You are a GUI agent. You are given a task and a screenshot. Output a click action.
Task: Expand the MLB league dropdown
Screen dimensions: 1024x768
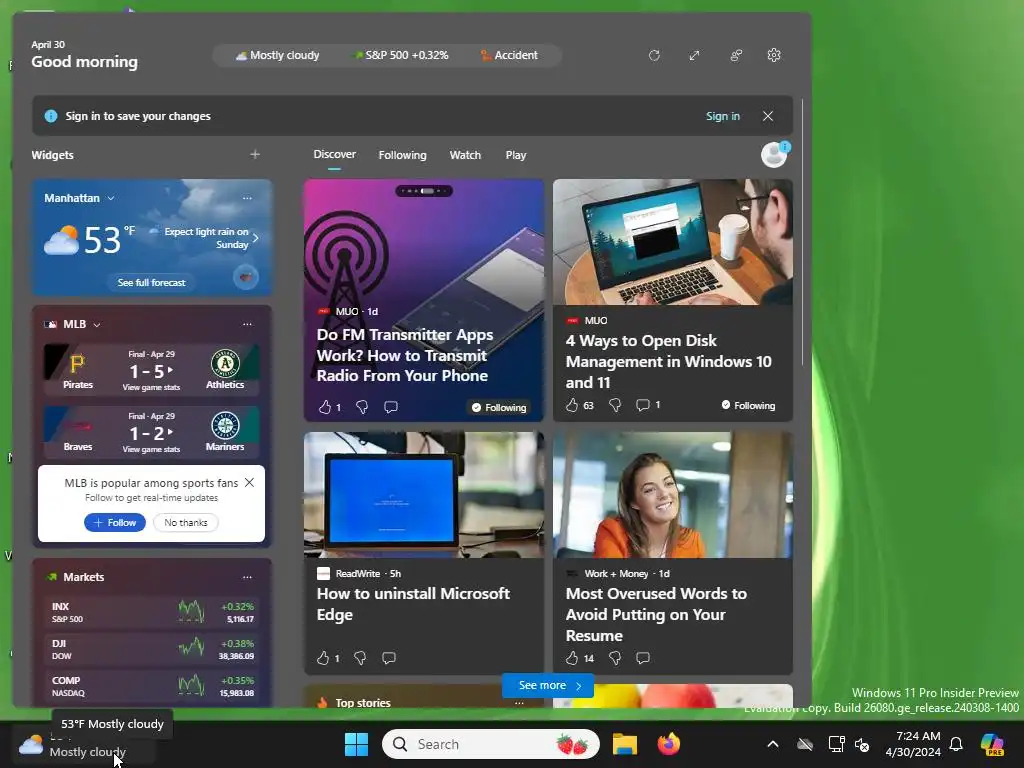(97, 325)
